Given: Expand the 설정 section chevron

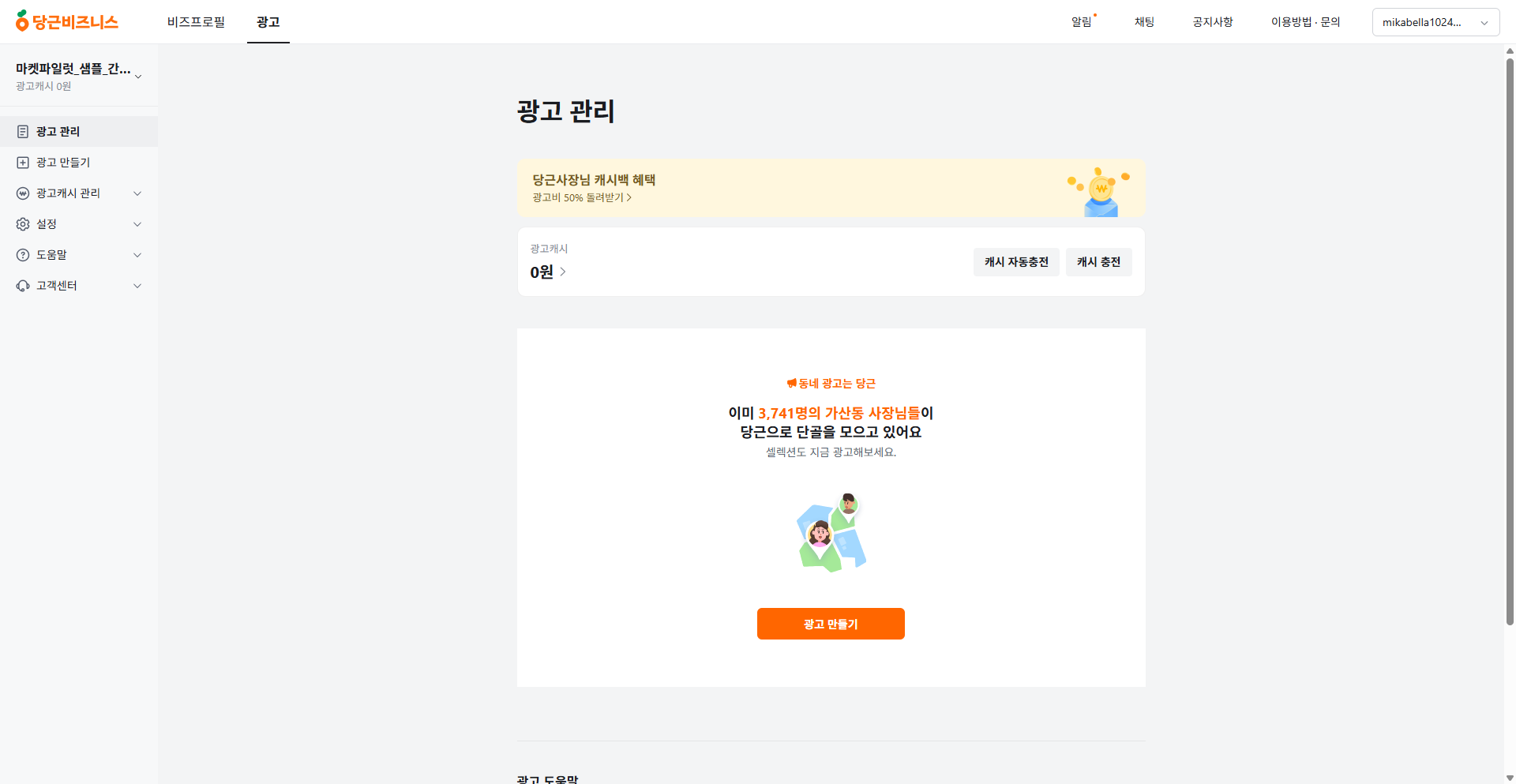Looking at the screenshot, I should (x=137, y=224).
